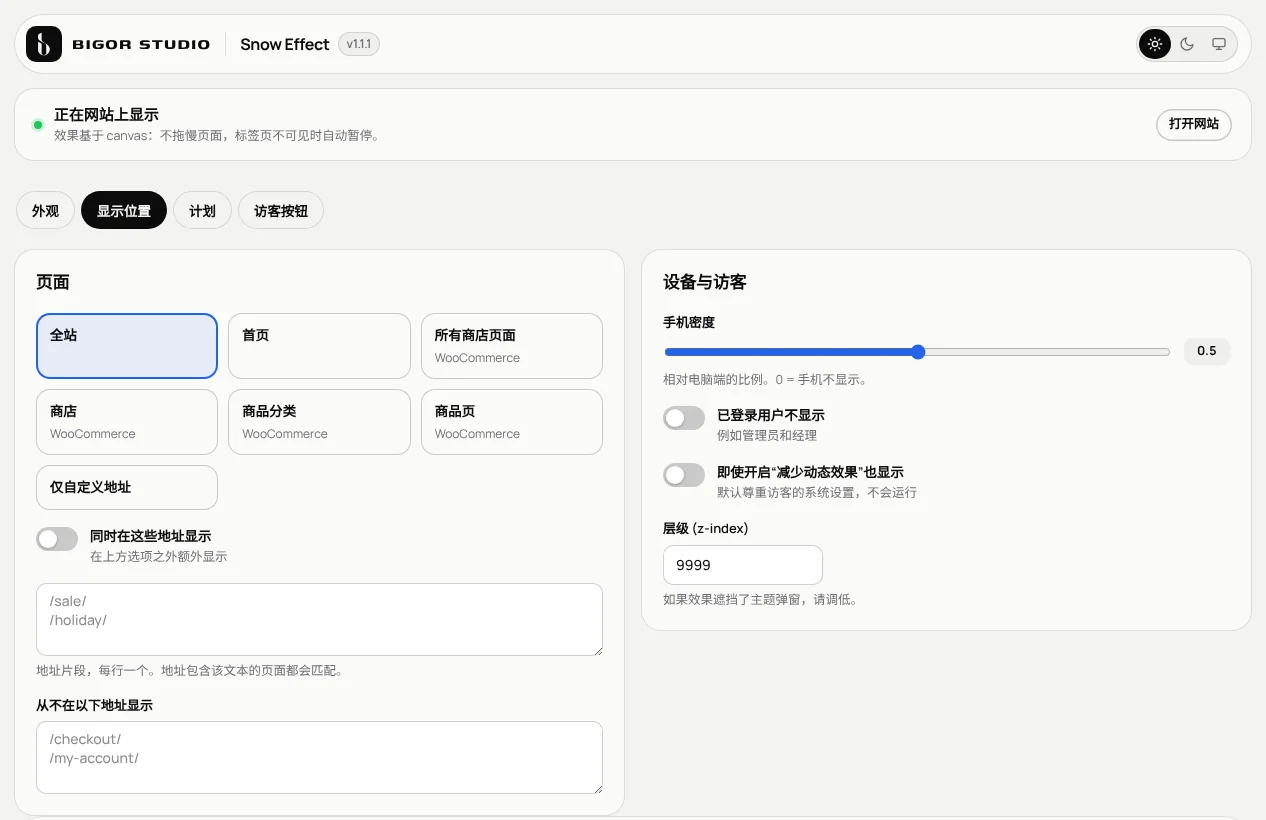The image size is (1266, 820).
Task: Select system theme monitor icon
Action: click(1219, 44)
